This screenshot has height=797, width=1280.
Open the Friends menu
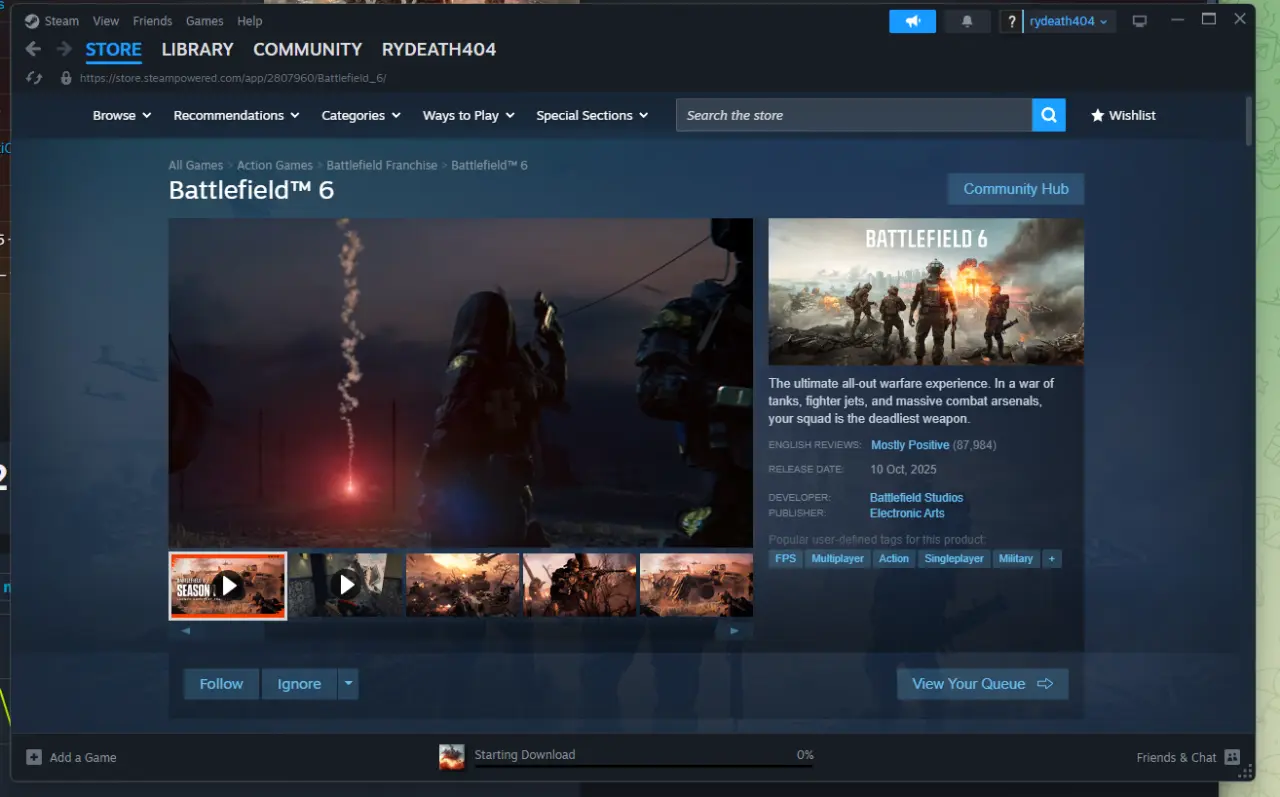[x=153, y=21]
